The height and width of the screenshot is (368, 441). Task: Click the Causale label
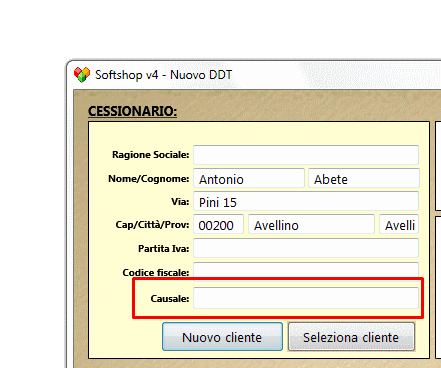coord(170,298)
